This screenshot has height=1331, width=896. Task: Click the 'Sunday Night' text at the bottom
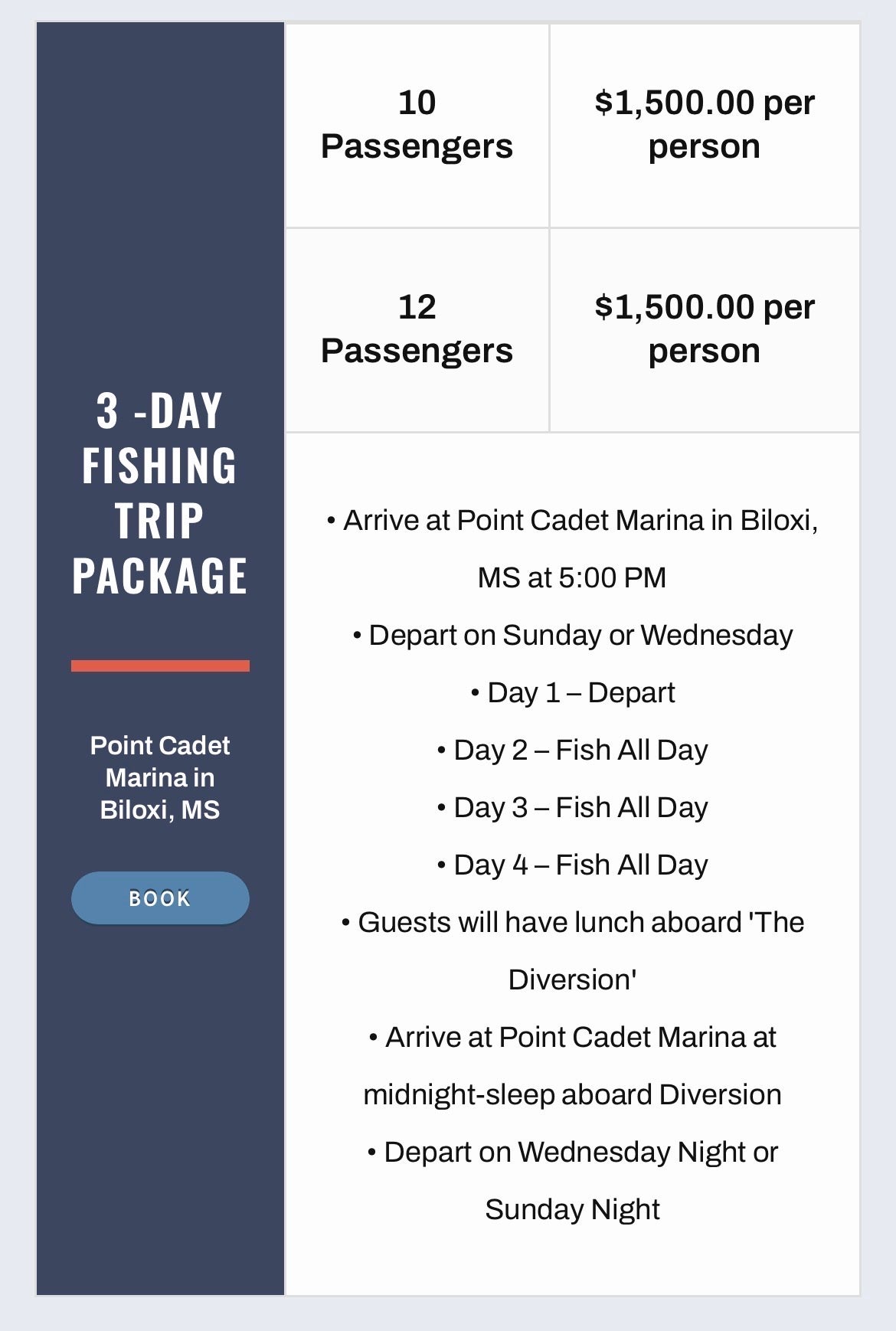coord(572,1209)
